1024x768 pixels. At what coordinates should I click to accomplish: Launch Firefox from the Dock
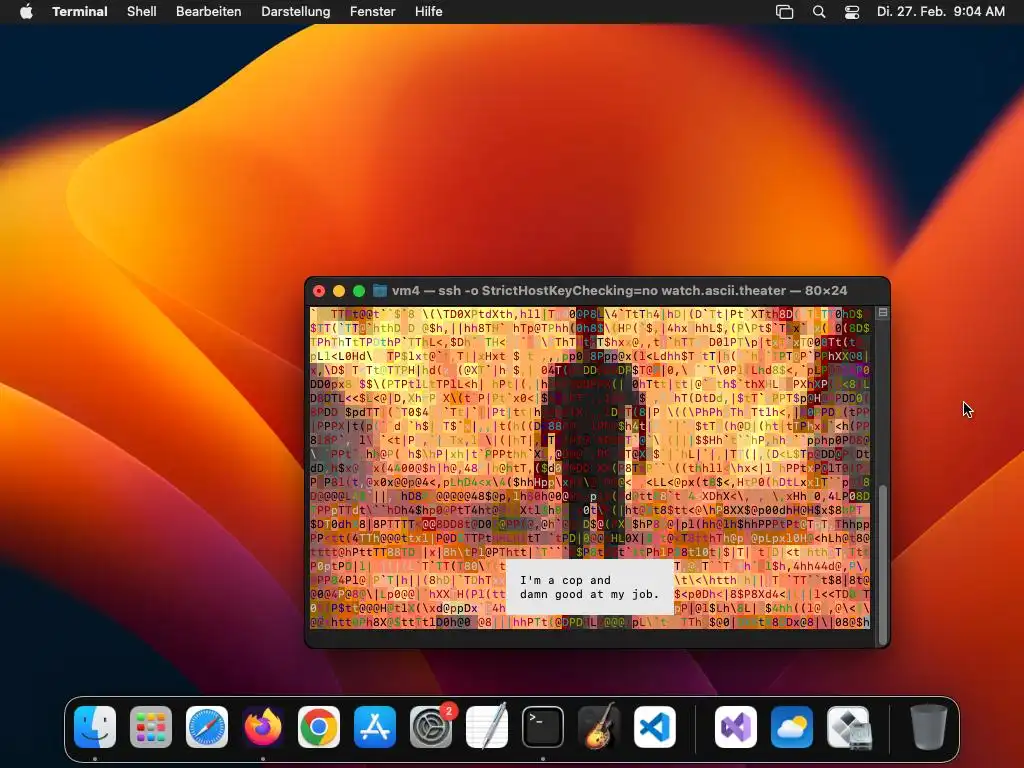[x=263, y=727]
